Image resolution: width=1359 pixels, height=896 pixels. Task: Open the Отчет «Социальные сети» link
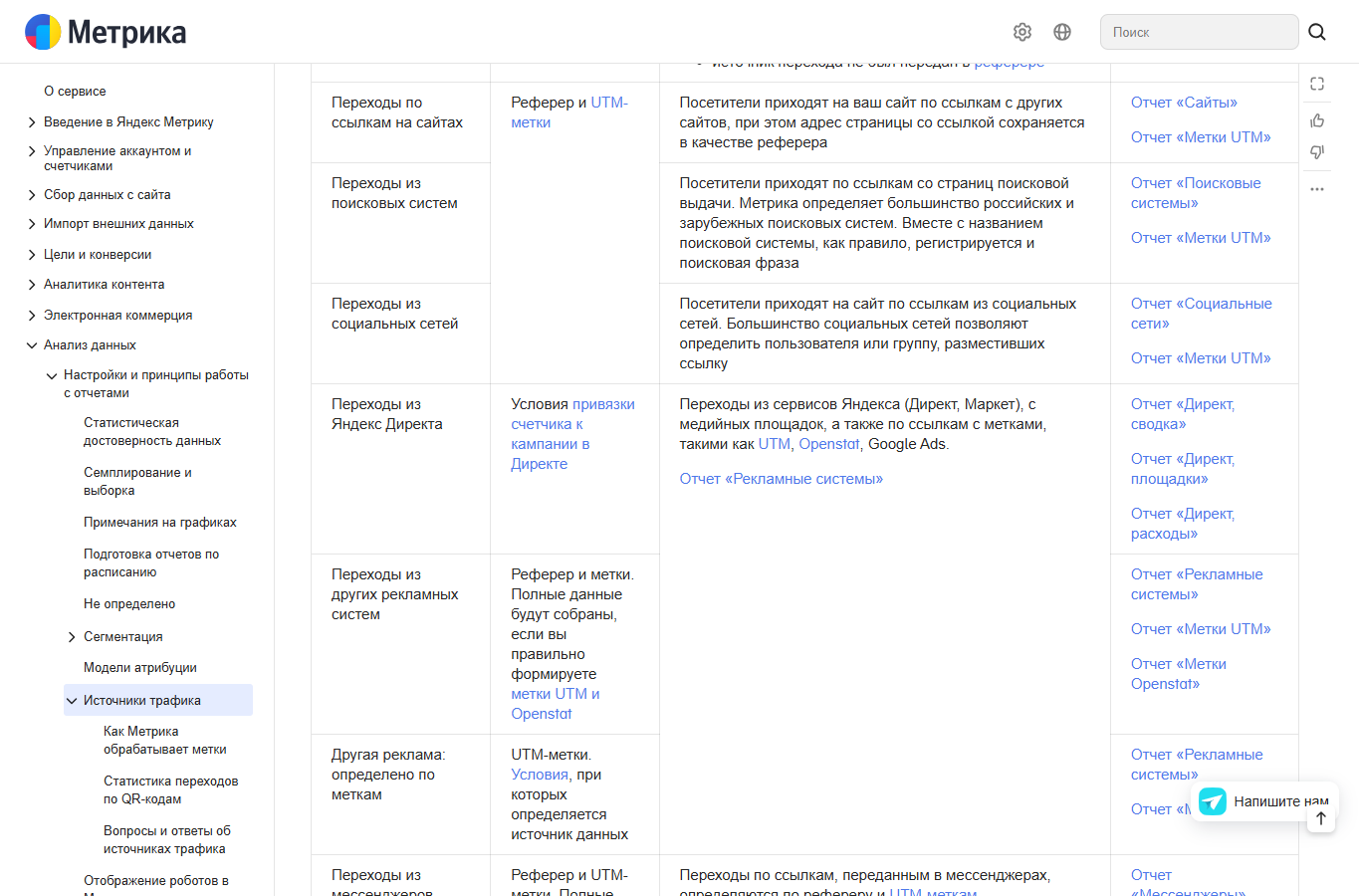tap(1202, 314)
